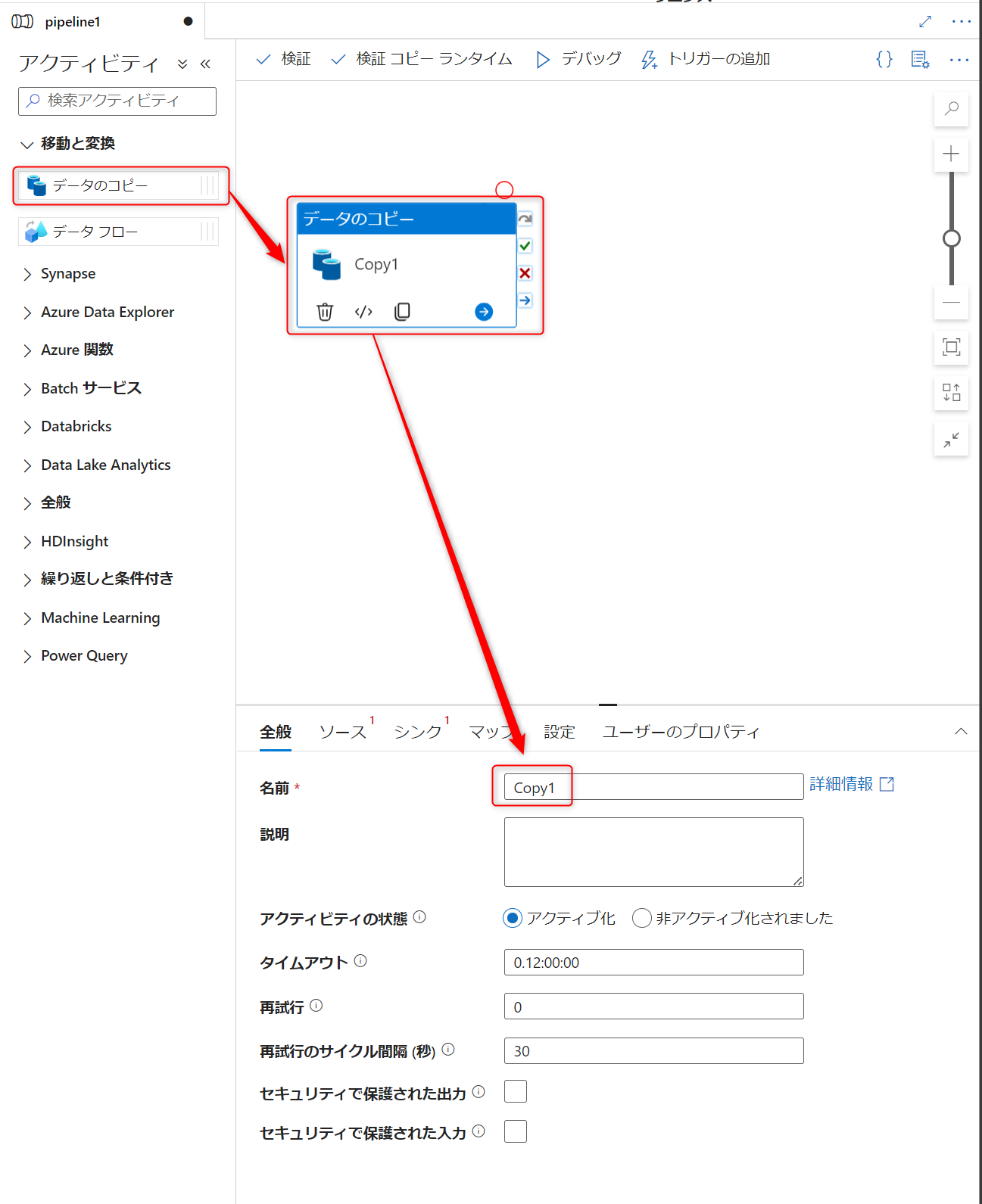Click the auto align layout icon
The image size is (982, 1204).
(951, 392)
